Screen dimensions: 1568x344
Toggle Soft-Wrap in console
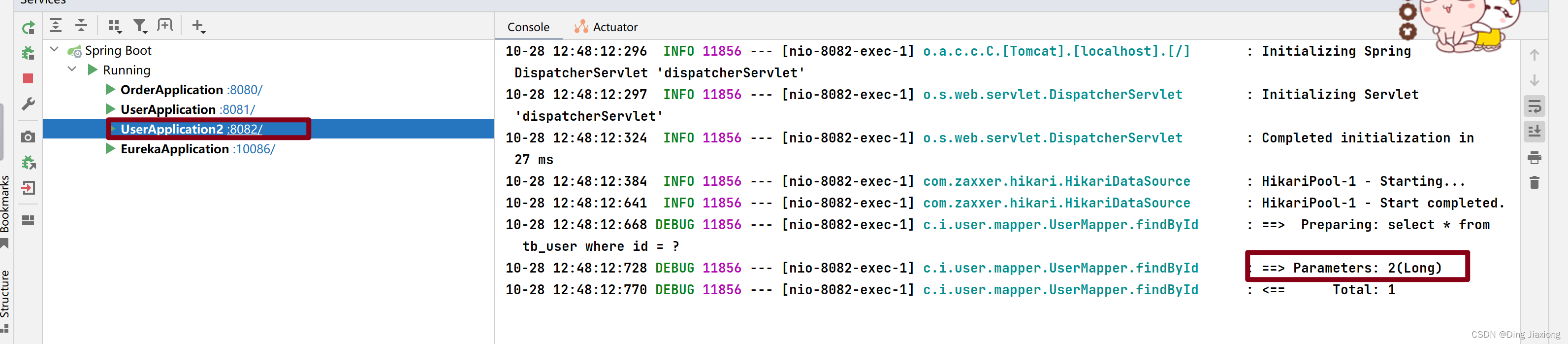pos(1535,106)
